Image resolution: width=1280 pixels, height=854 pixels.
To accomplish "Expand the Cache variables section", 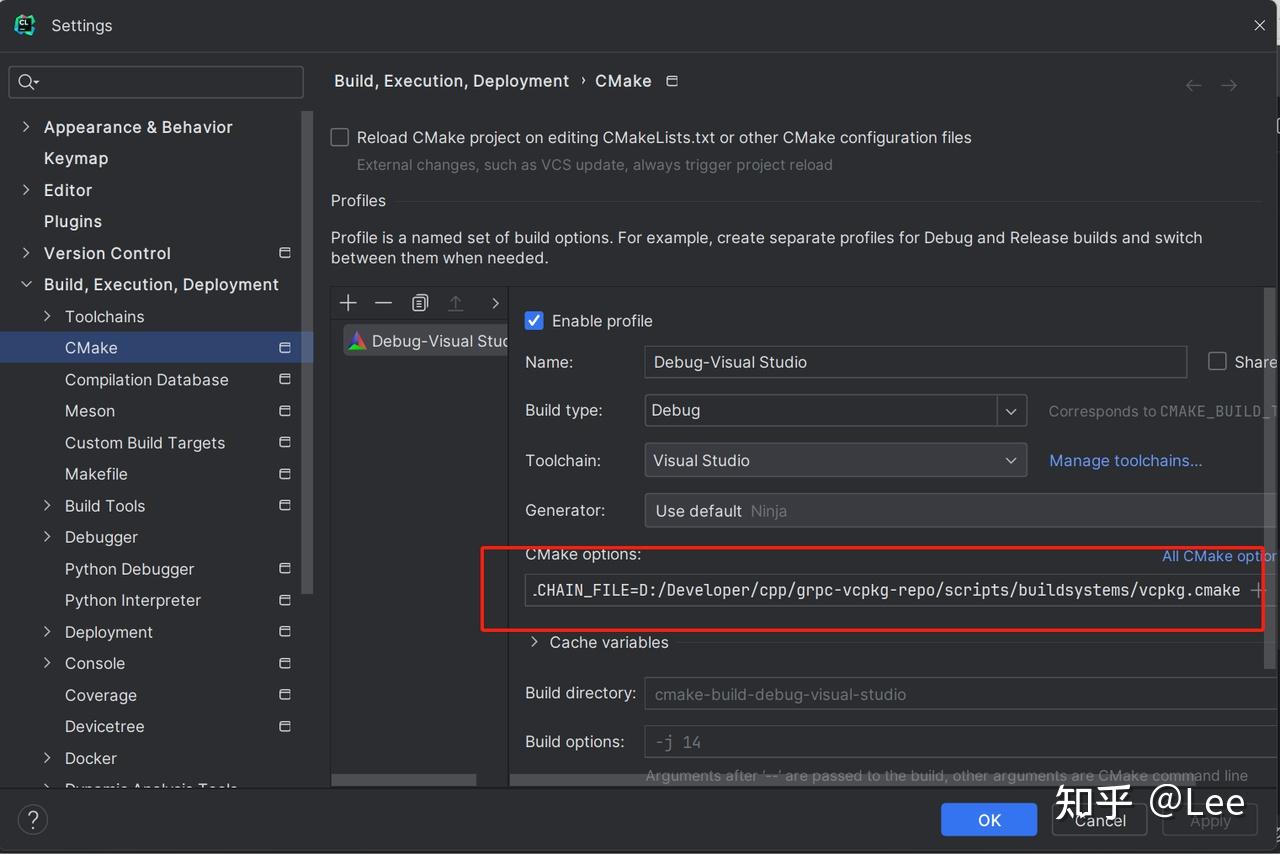I will (x=535, y=642).
